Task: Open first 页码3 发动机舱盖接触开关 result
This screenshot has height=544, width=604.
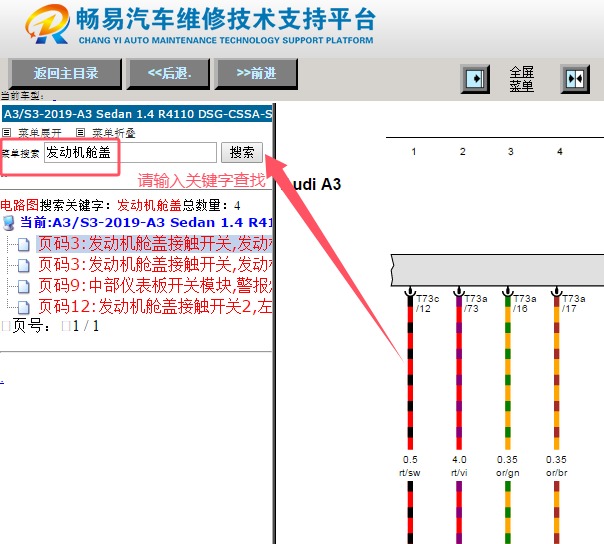Action: click(x=155, y=243)
